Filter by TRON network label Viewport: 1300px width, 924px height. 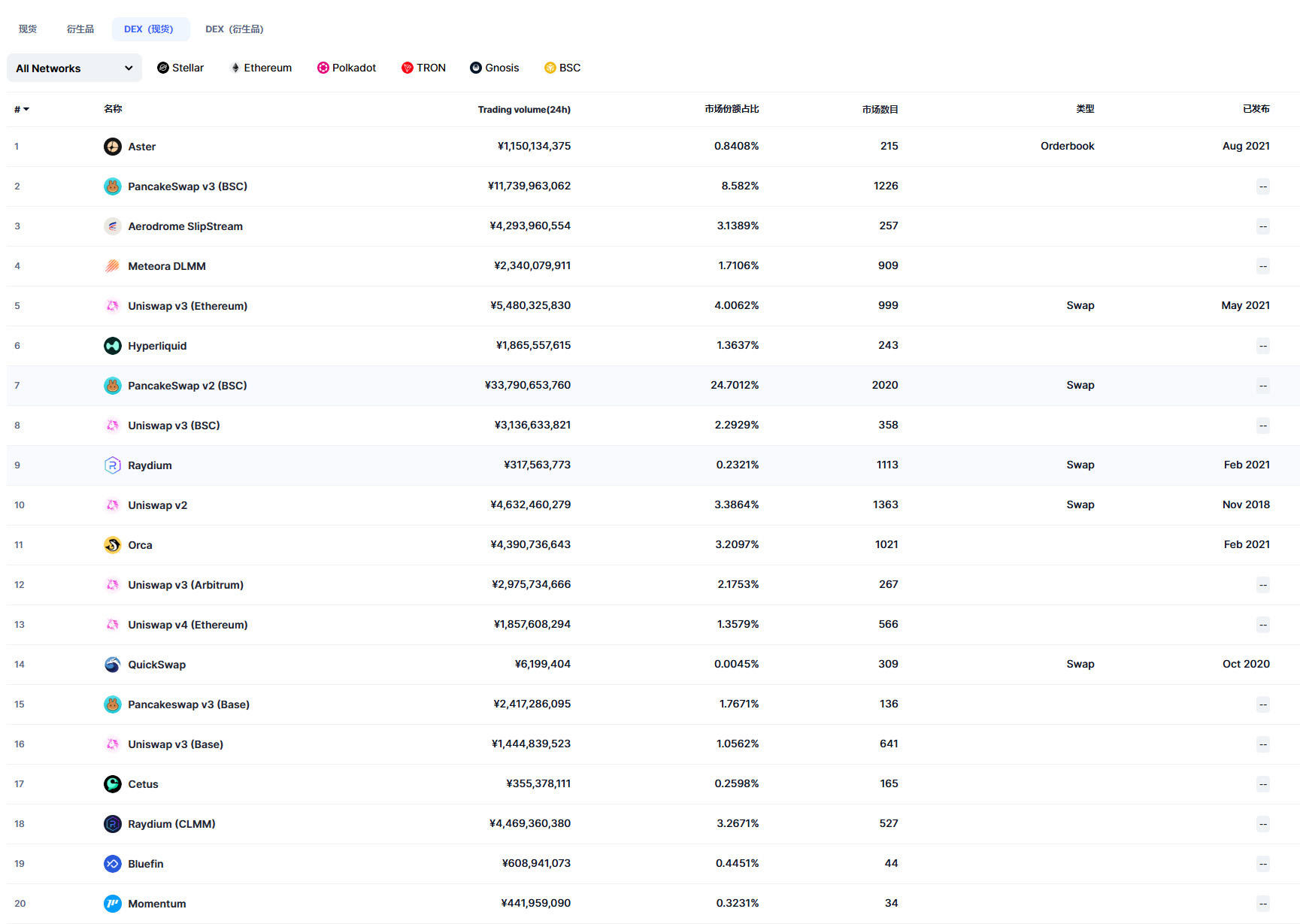(x=432, y=68)
